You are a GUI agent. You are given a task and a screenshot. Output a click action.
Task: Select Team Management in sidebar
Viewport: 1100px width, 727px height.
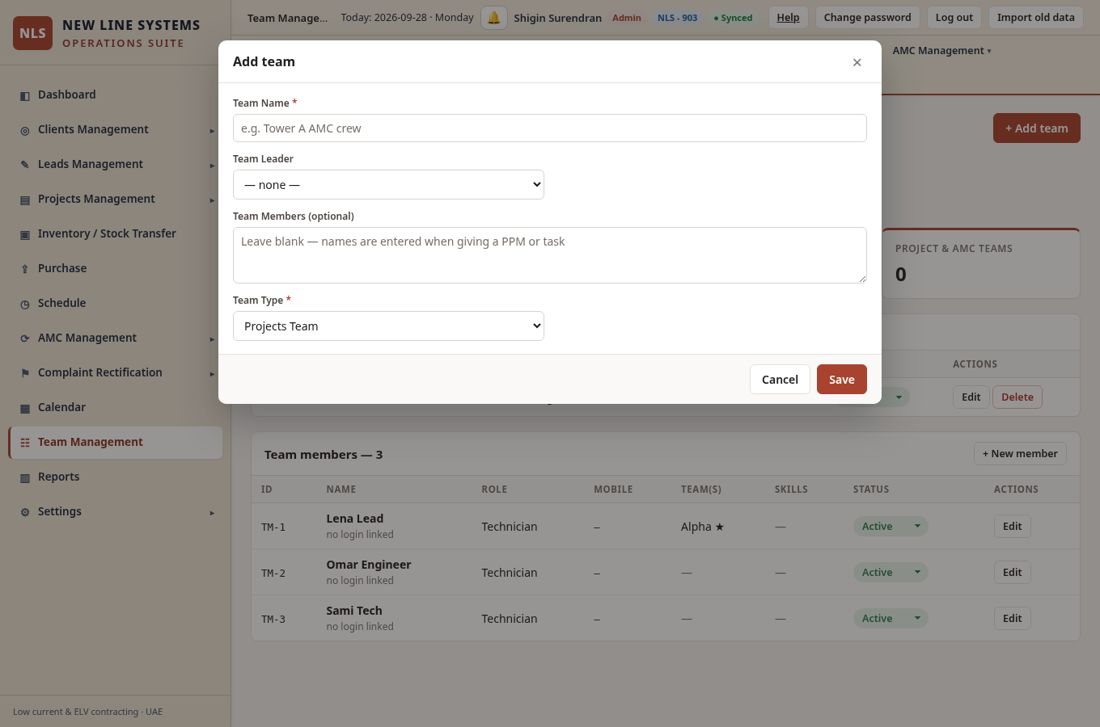point(115,442)
